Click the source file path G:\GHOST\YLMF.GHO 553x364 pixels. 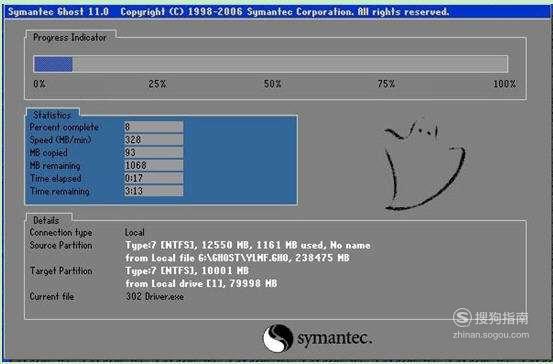pyautogui.click(x=243, y=258)
